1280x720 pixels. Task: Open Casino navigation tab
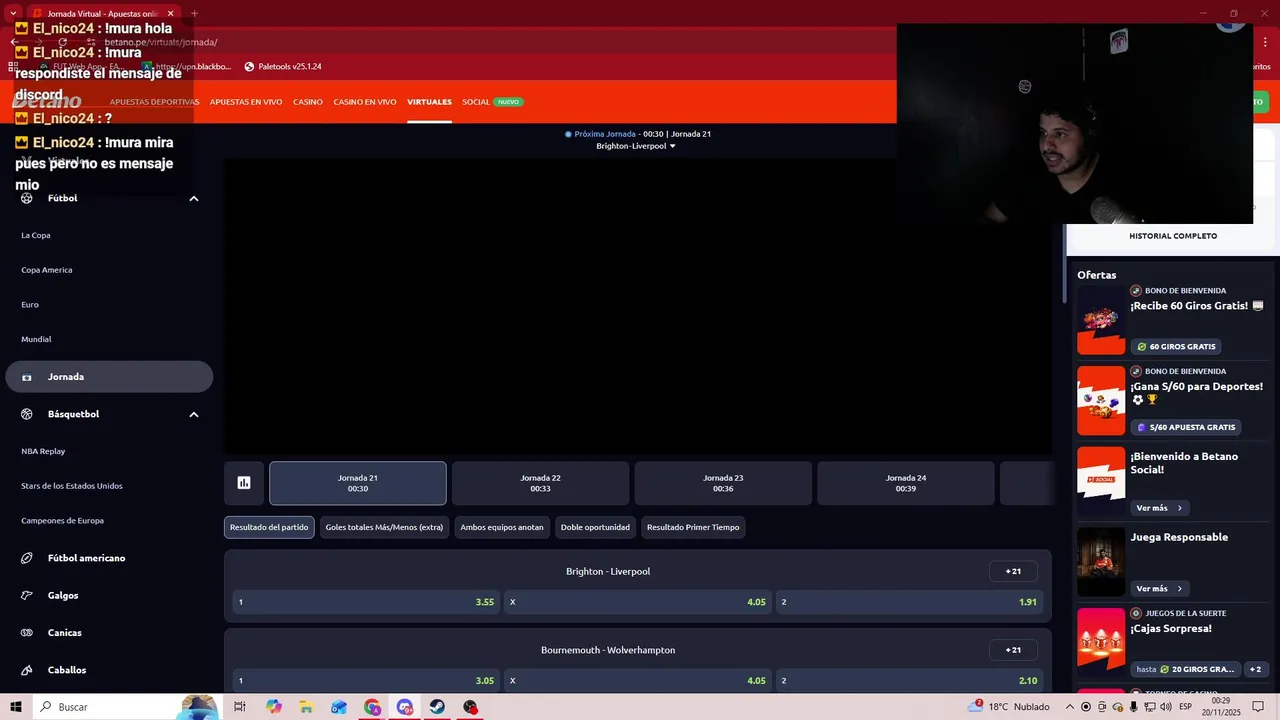[x=308, y=102]
